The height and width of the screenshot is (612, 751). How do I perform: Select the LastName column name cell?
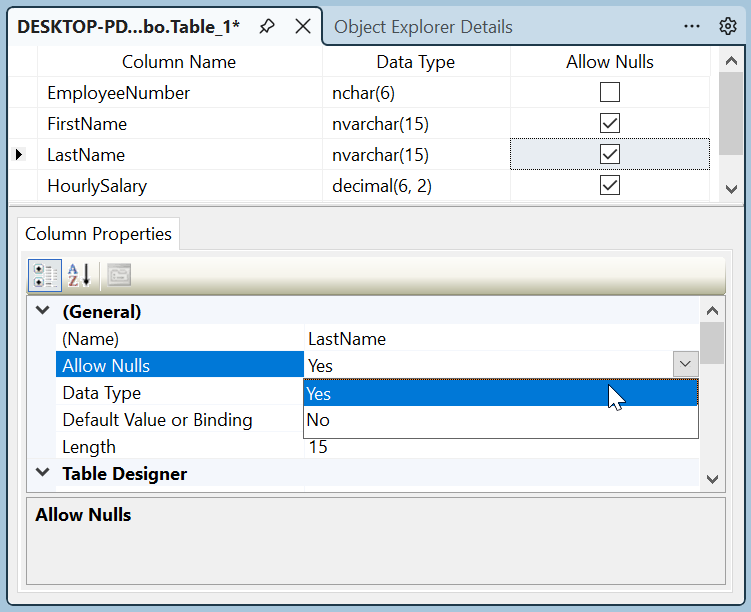click(180, 155)
